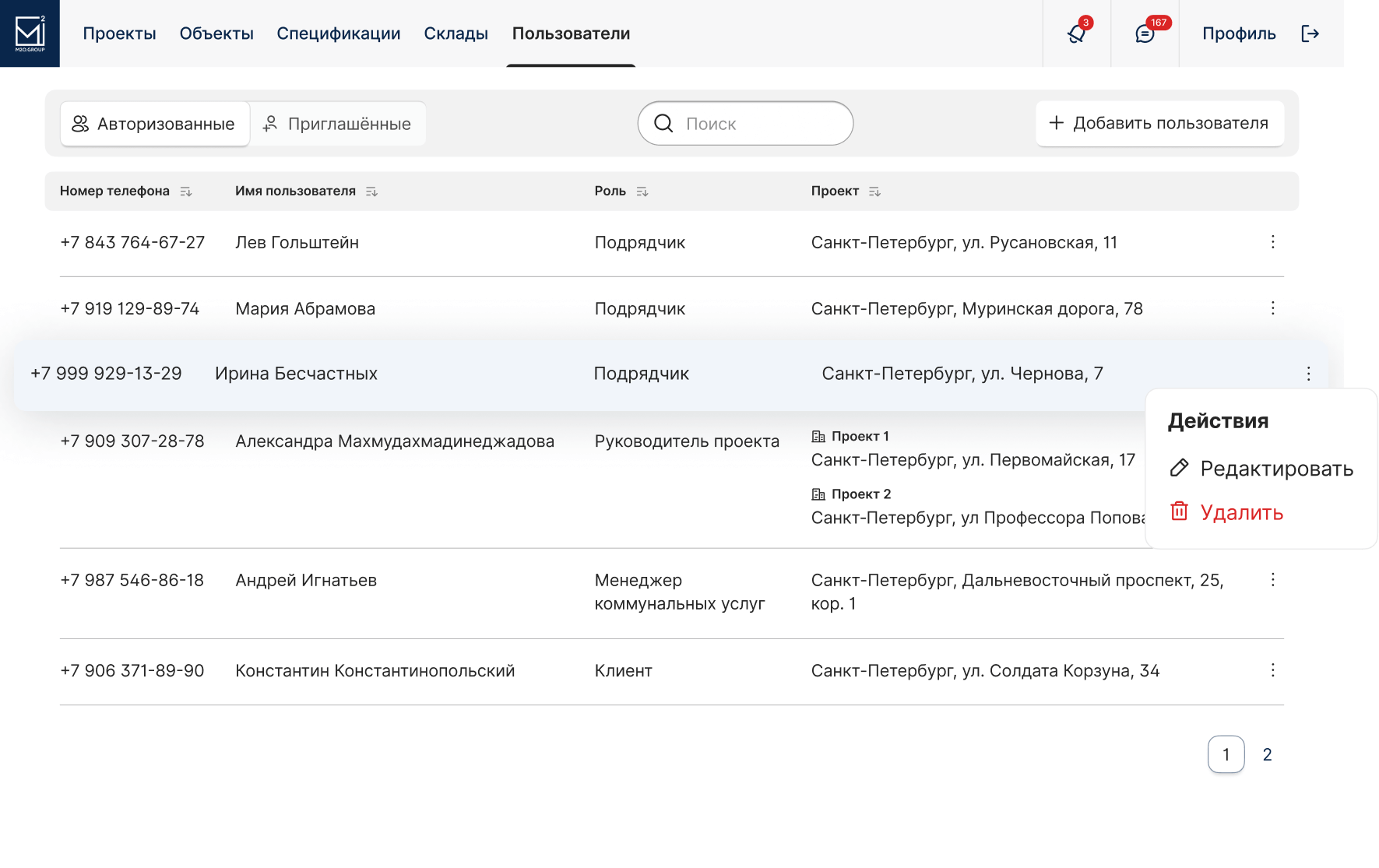Go to Объекты section
The height and width of the screenshot is (868, 1379).
216,33
